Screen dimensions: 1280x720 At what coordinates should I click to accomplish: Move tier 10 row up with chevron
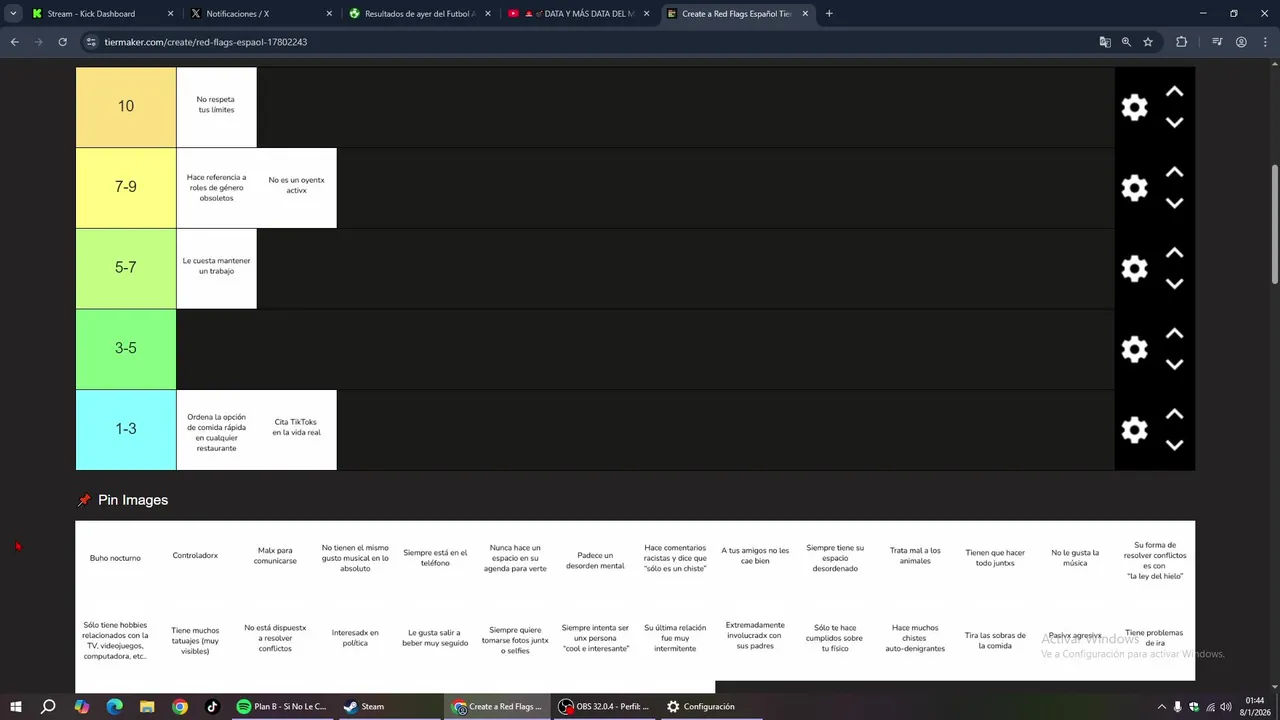[x=1175, y=92]
